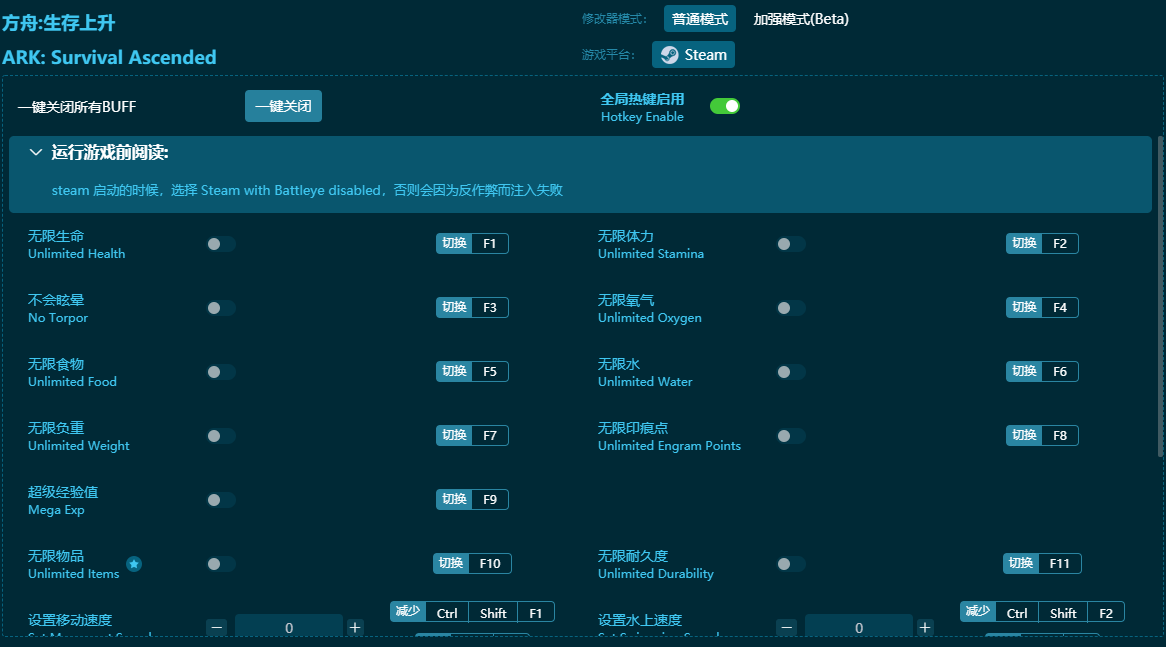Click the minus stepper for movement speed
Viewport: 1166px width, 647px height.
point(217,628)
